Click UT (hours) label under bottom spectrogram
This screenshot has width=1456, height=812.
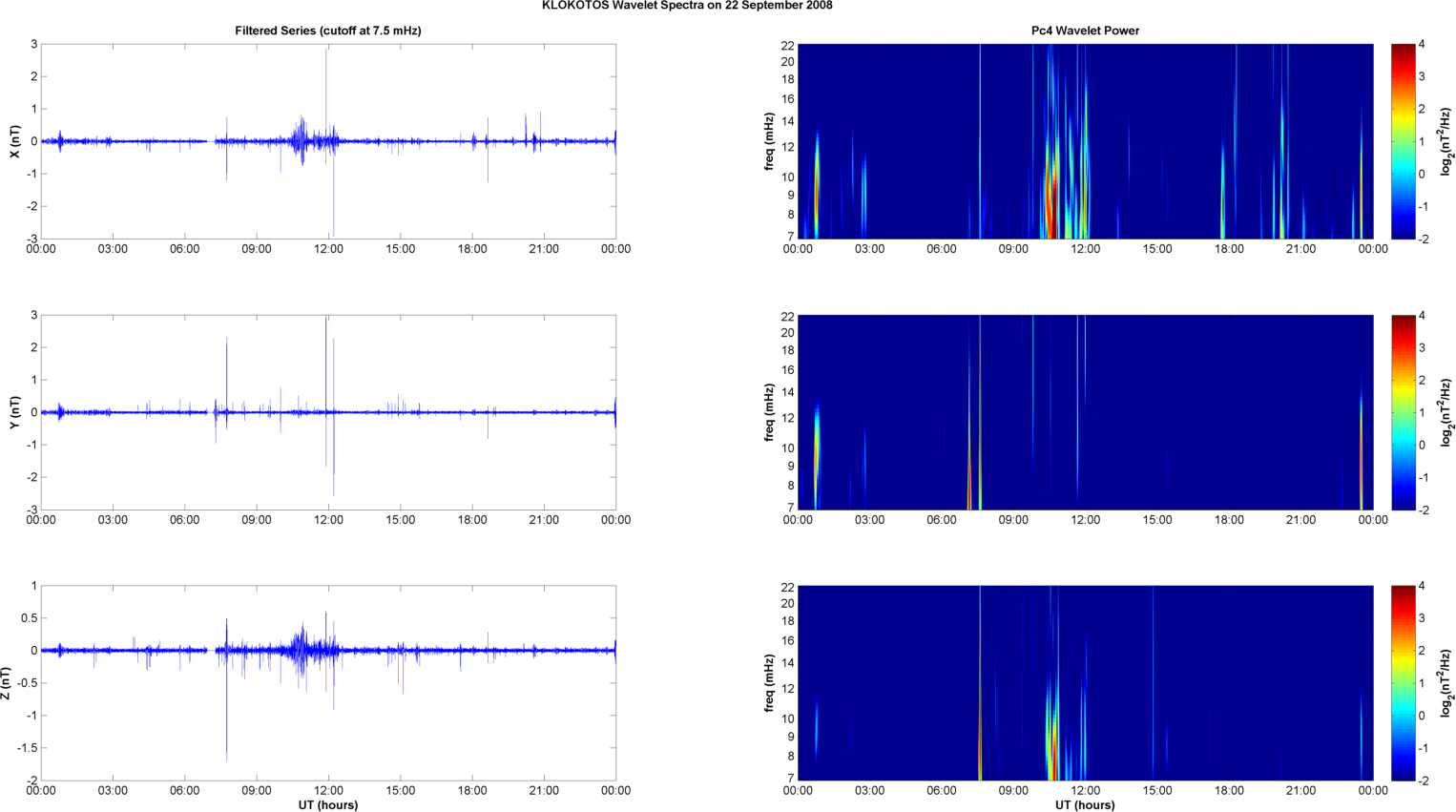pyautogui.click(x=1085, y=804)
